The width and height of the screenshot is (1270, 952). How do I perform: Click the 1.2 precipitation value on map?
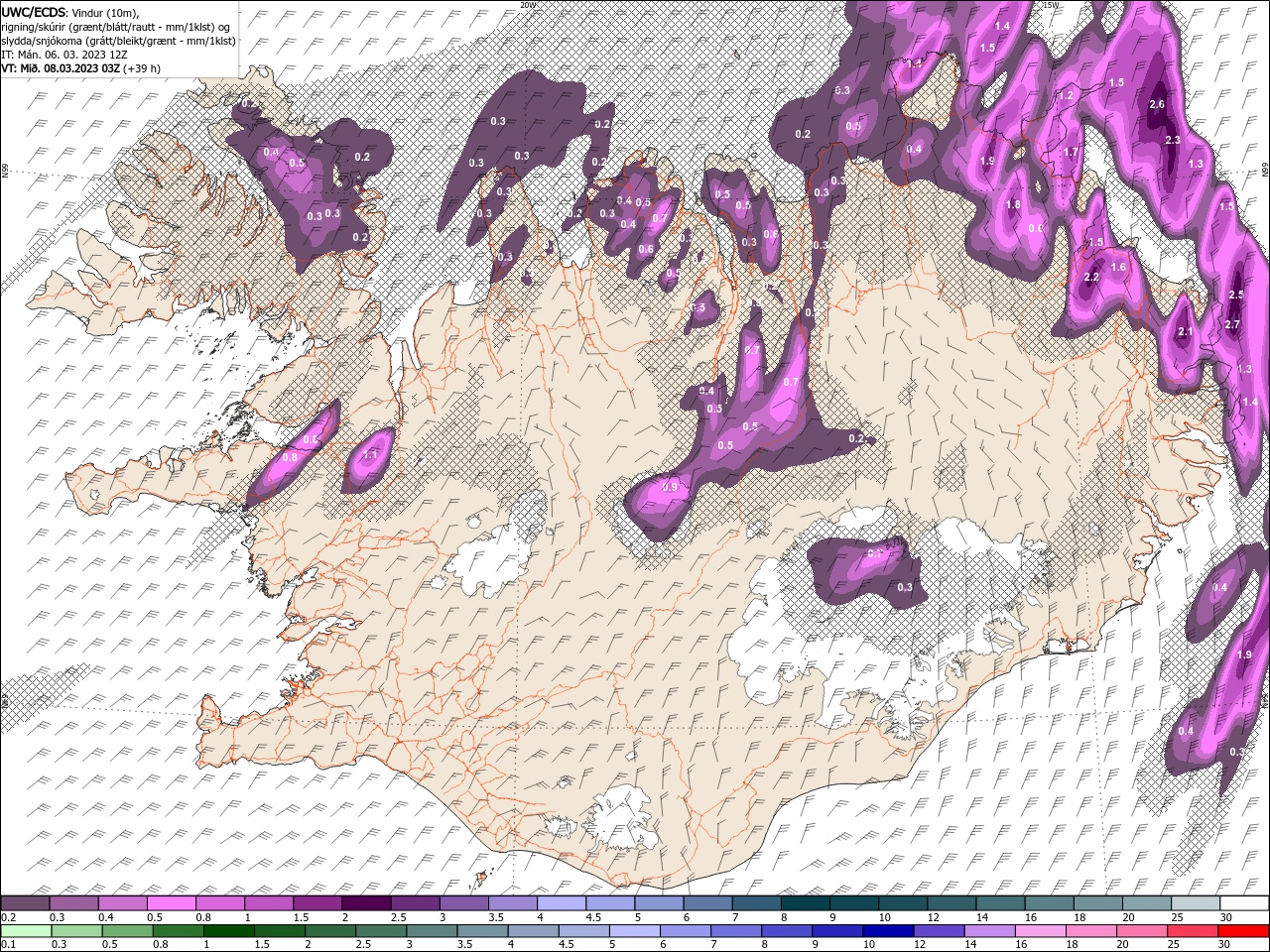[x=1067, y=95]
